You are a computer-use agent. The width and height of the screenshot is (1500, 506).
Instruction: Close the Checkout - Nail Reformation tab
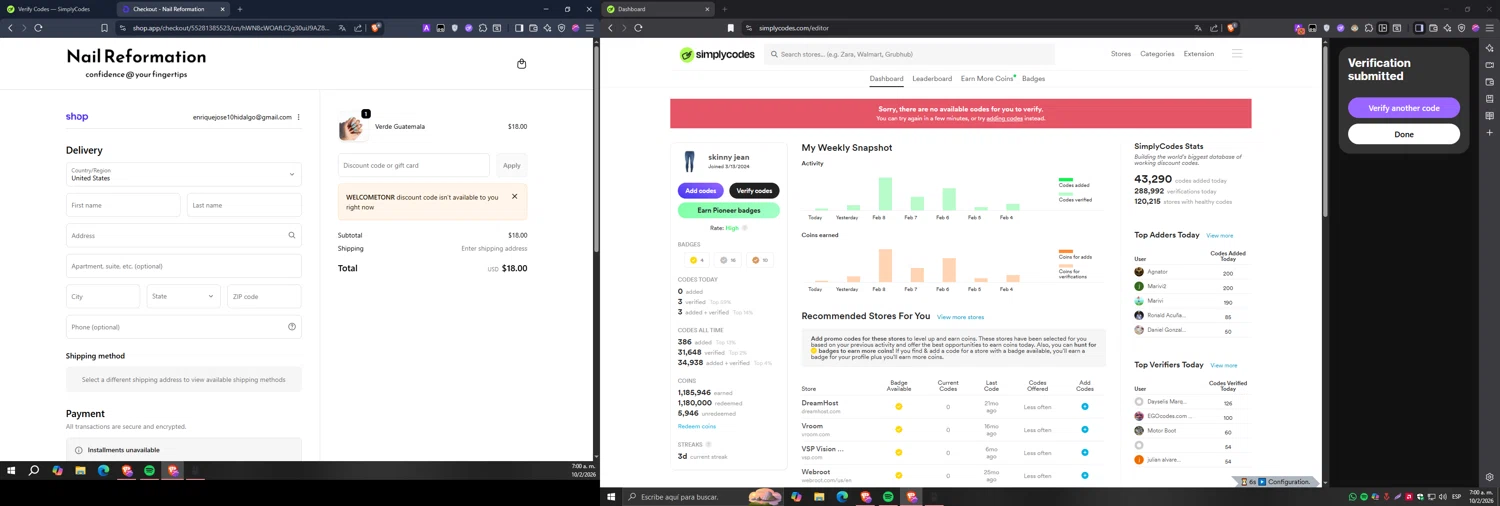tap(222, 9)
